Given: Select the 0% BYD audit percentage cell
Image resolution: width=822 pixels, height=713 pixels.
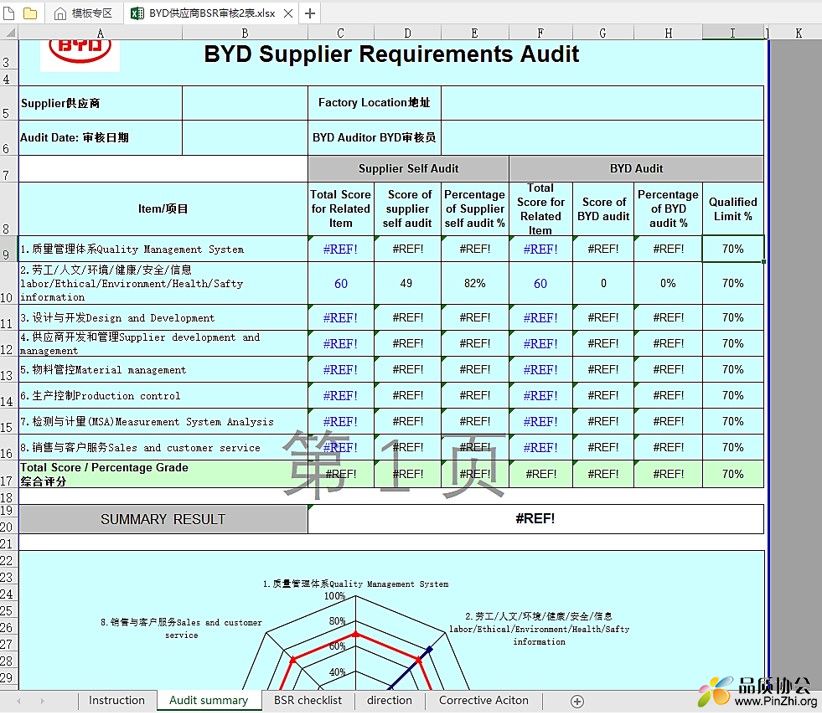Looking at the screenshot, I should [x=668, y=284].
